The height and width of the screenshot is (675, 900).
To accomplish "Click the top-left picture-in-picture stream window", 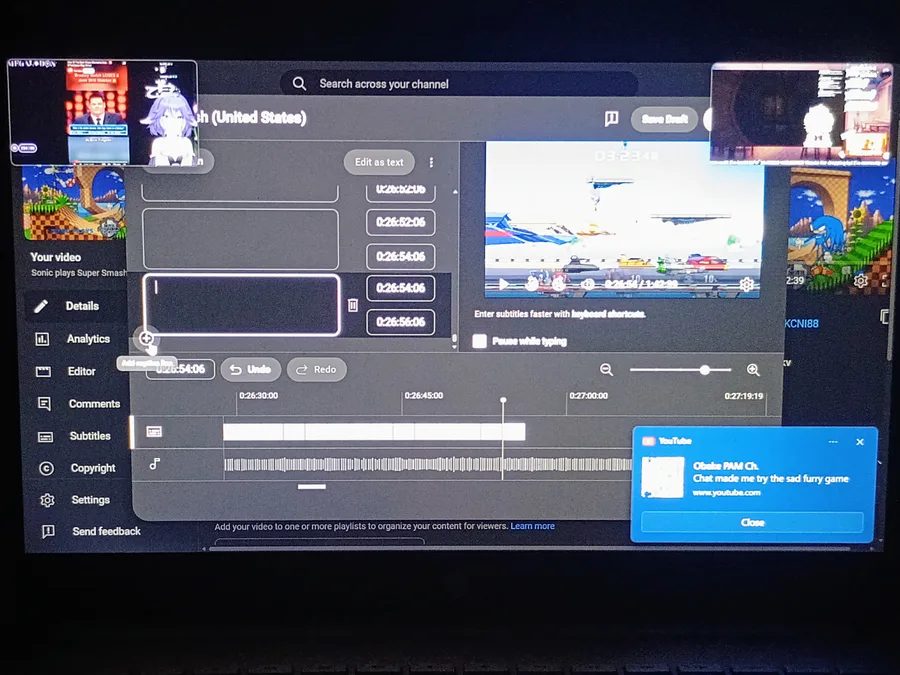I will pyautogui.click(x=103, y=112).
